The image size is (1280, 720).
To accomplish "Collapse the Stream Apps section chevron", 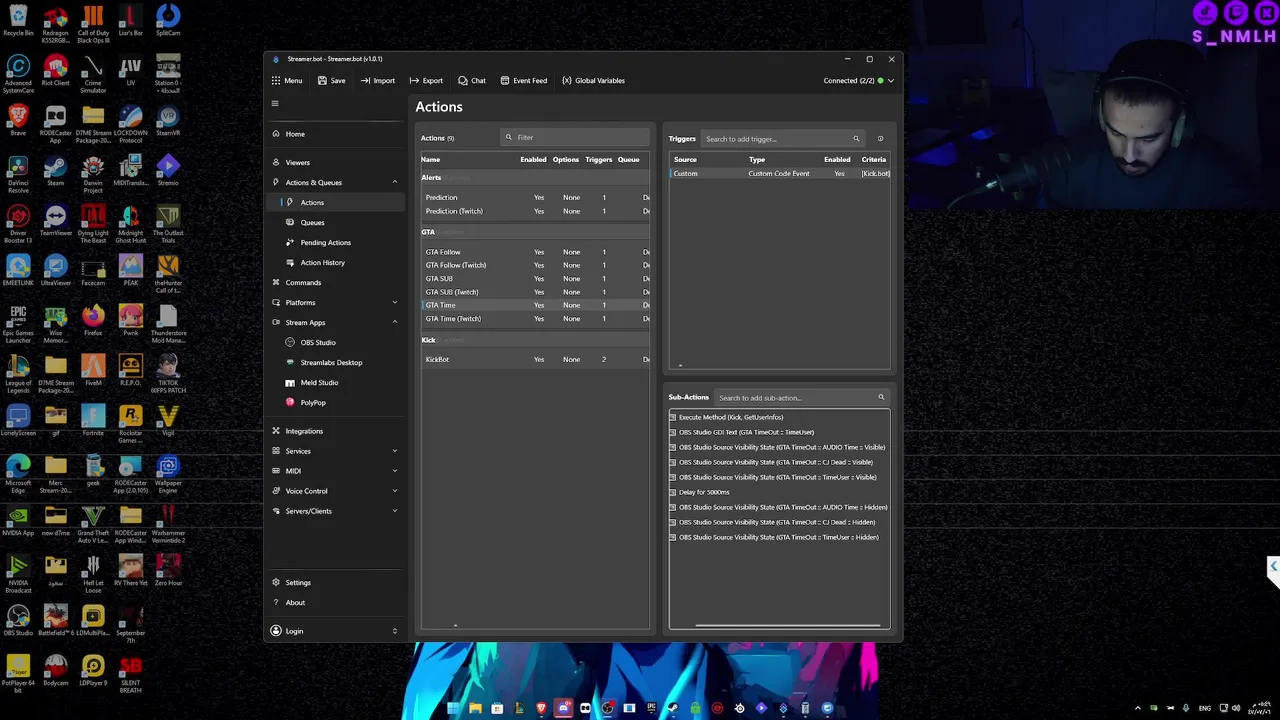I will coord(395,322).
